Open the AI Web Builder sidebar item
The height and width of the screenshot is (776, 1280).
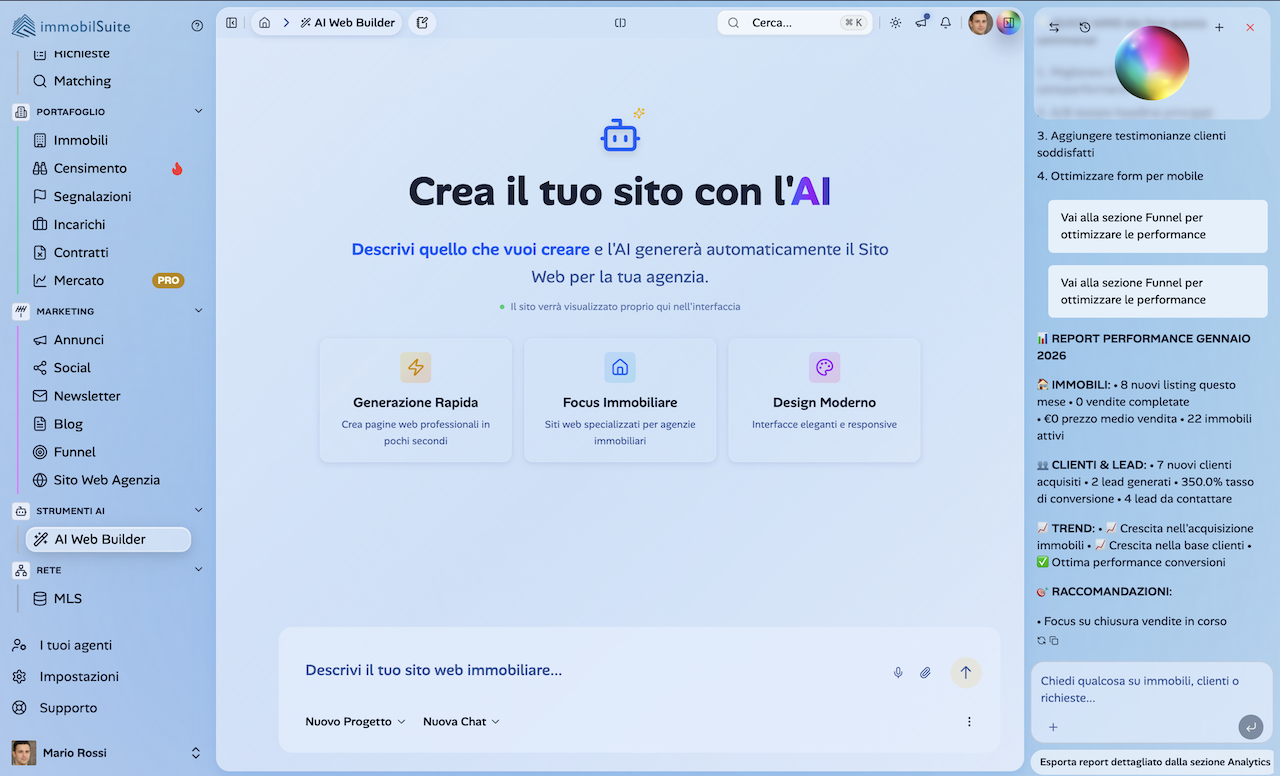(107, 539)
